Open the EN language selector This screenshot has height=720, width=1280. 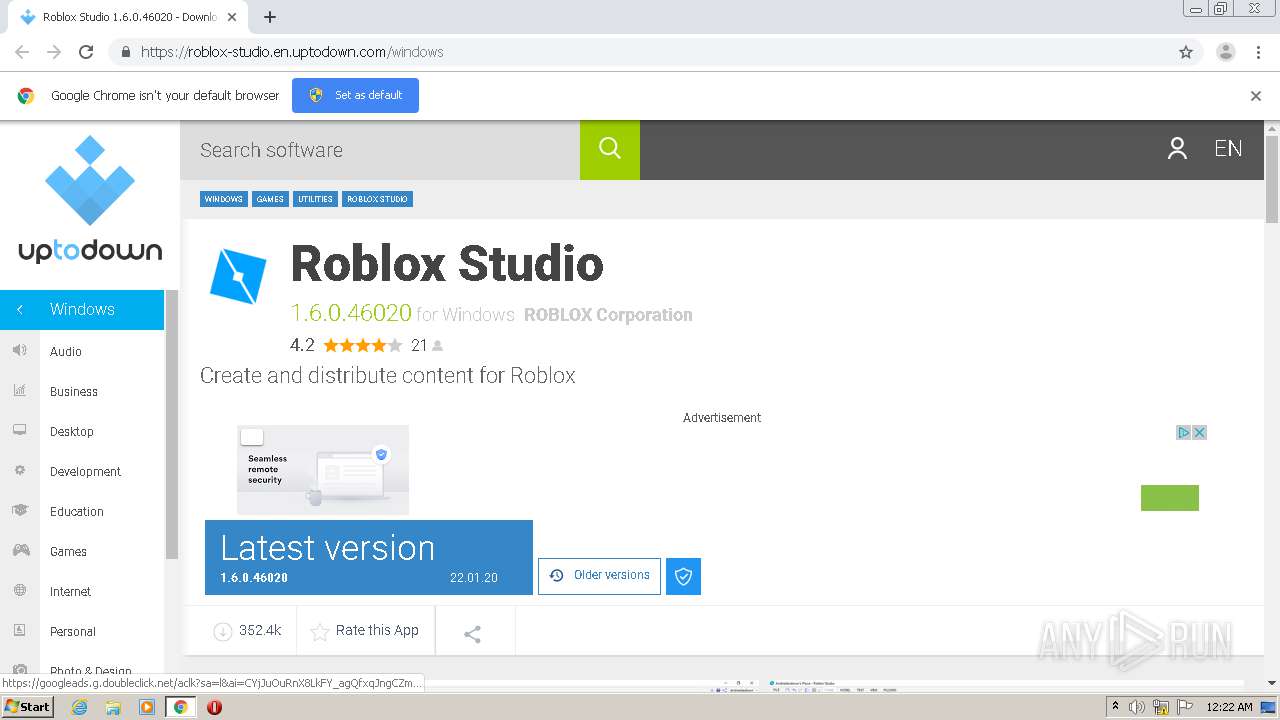coord(1228,149)
